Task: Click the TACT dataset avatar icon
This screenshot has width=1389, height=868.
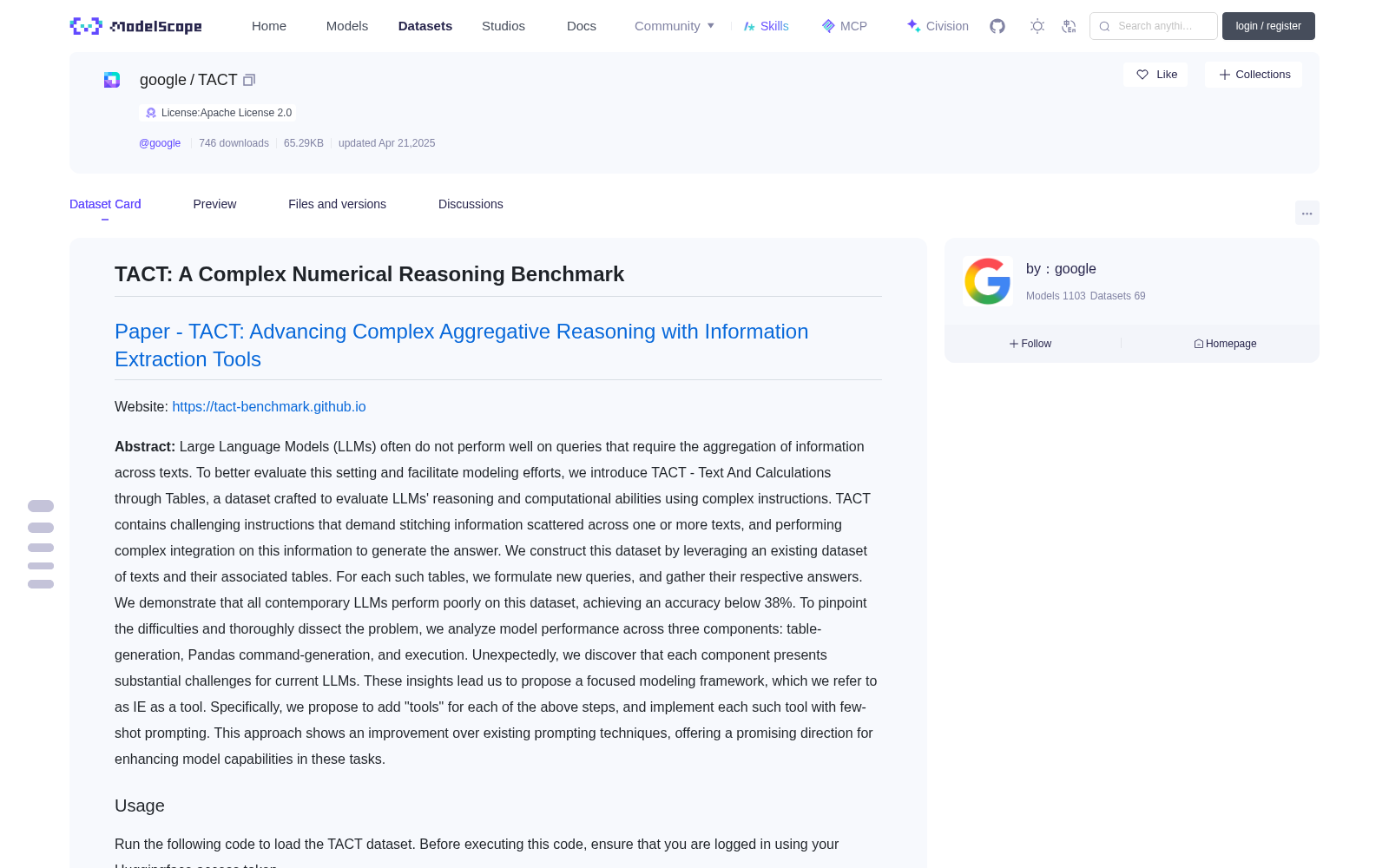Action: point(112,80)
